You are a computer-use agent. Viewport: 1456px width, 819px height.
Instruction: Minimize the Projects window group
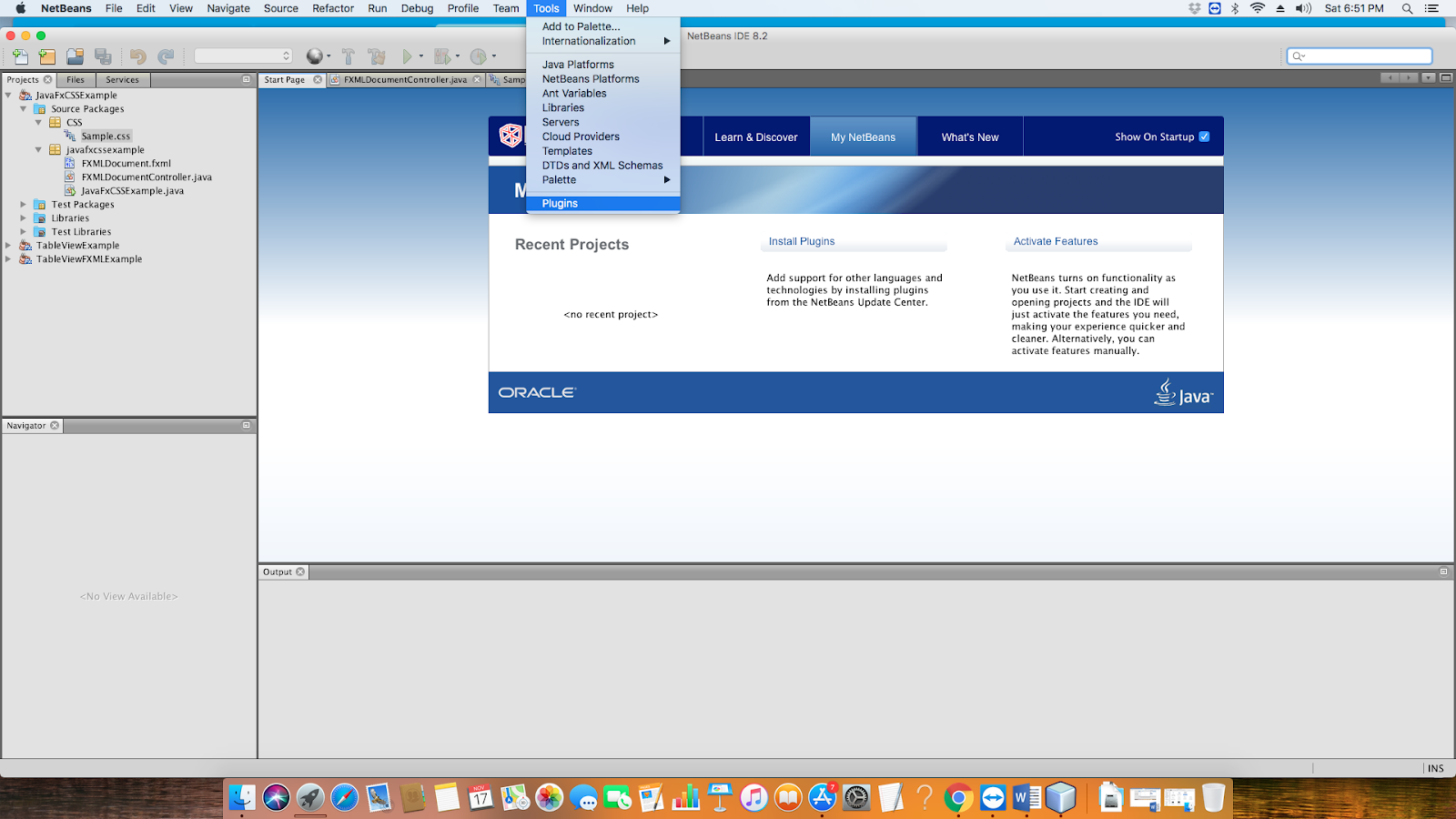point(247,80)
